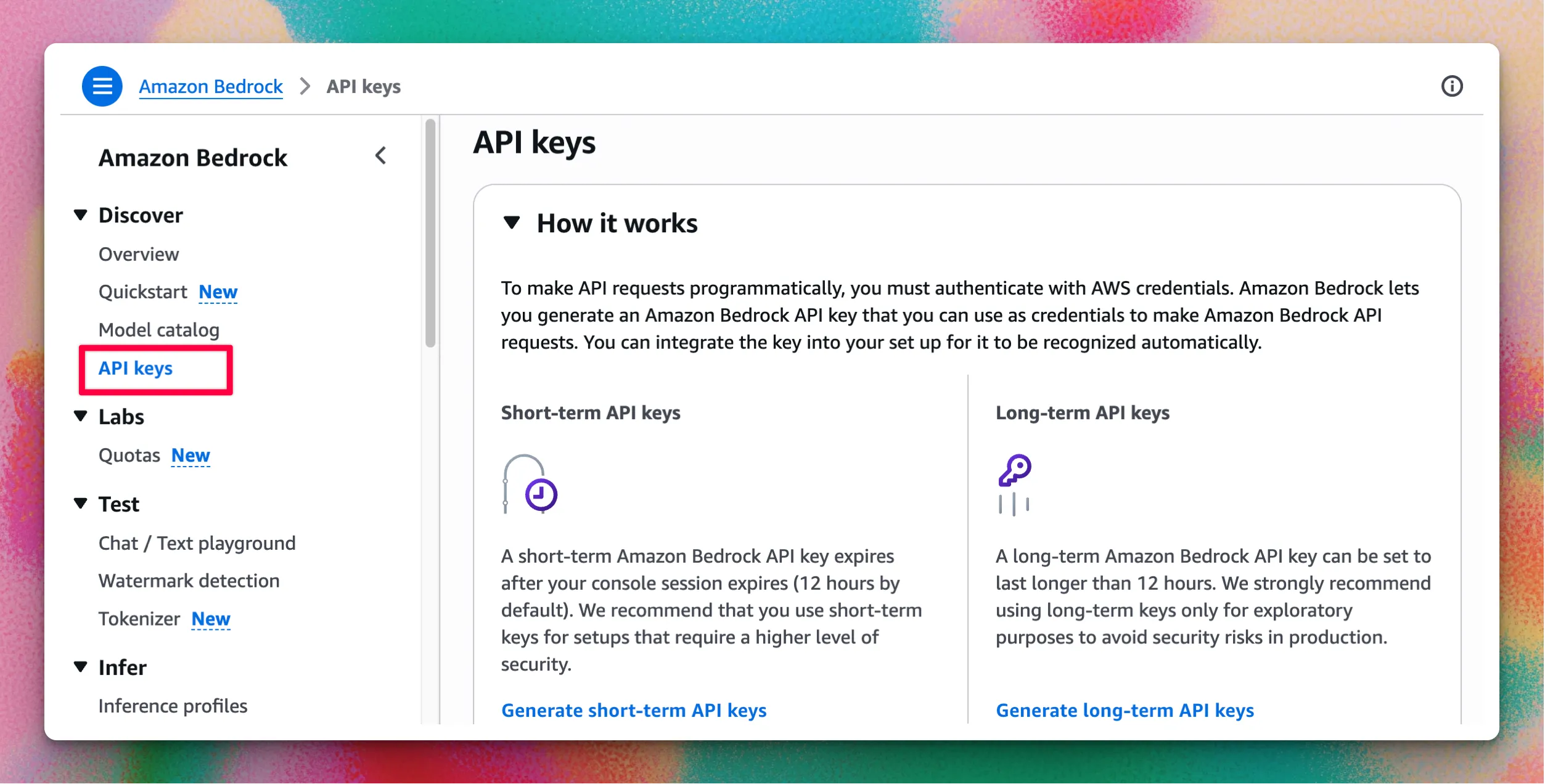Click the info circle icon
Viewport: 1545px width, 784px height.
point(1451,86)
